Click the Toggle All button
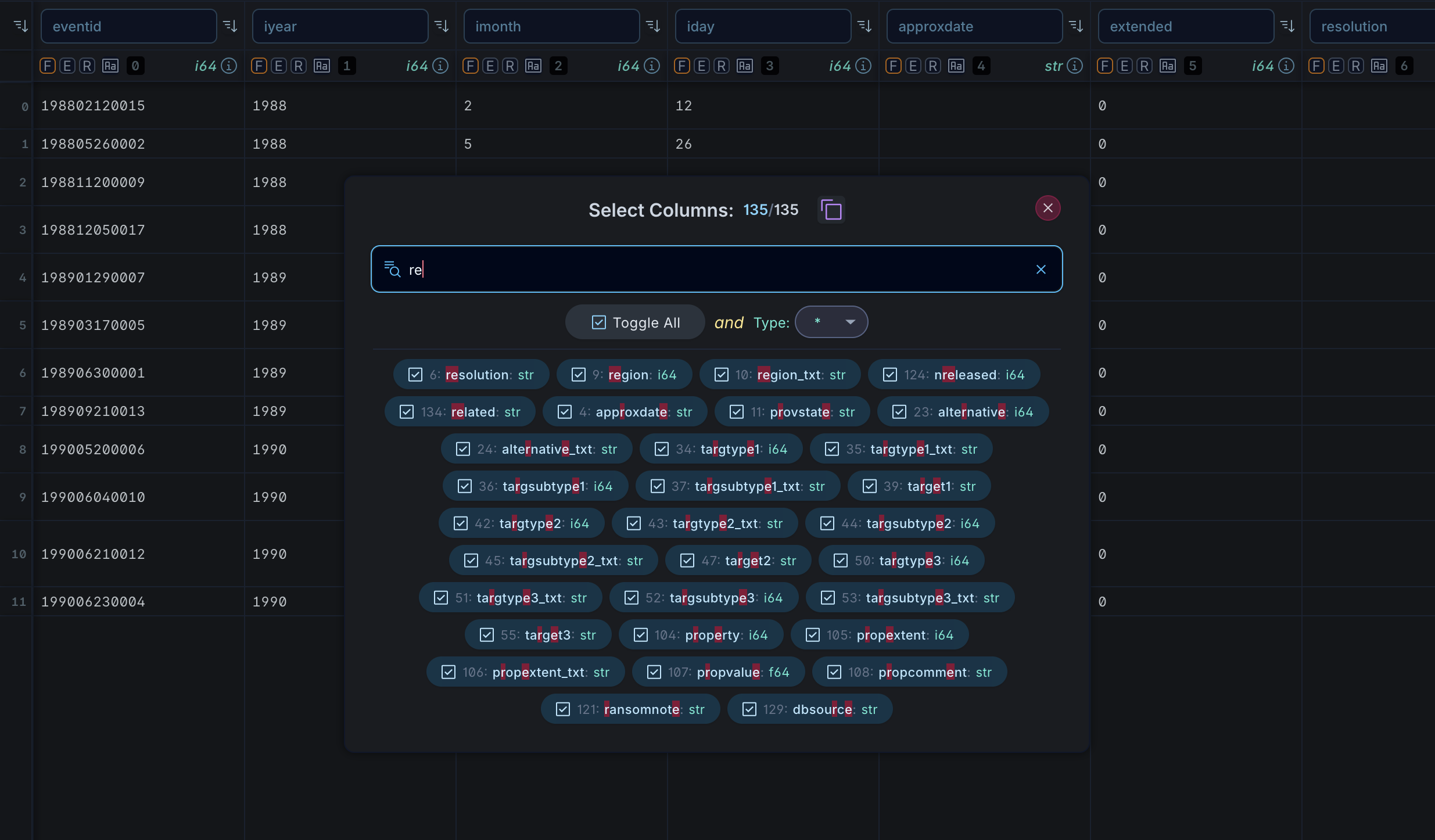The image size is (1435, 840). click(x=635, y=322)
